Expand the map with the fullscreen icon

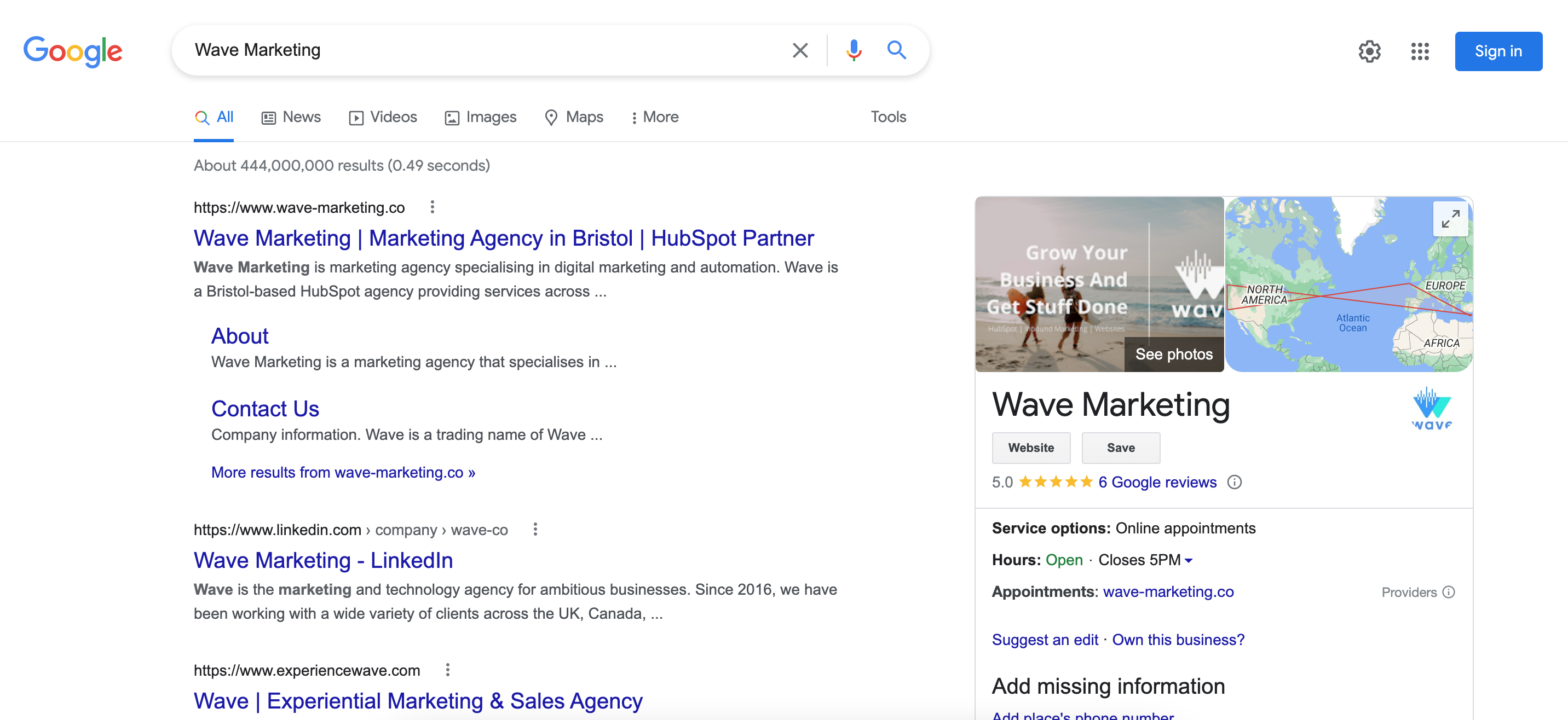(x=1450, y=219)
